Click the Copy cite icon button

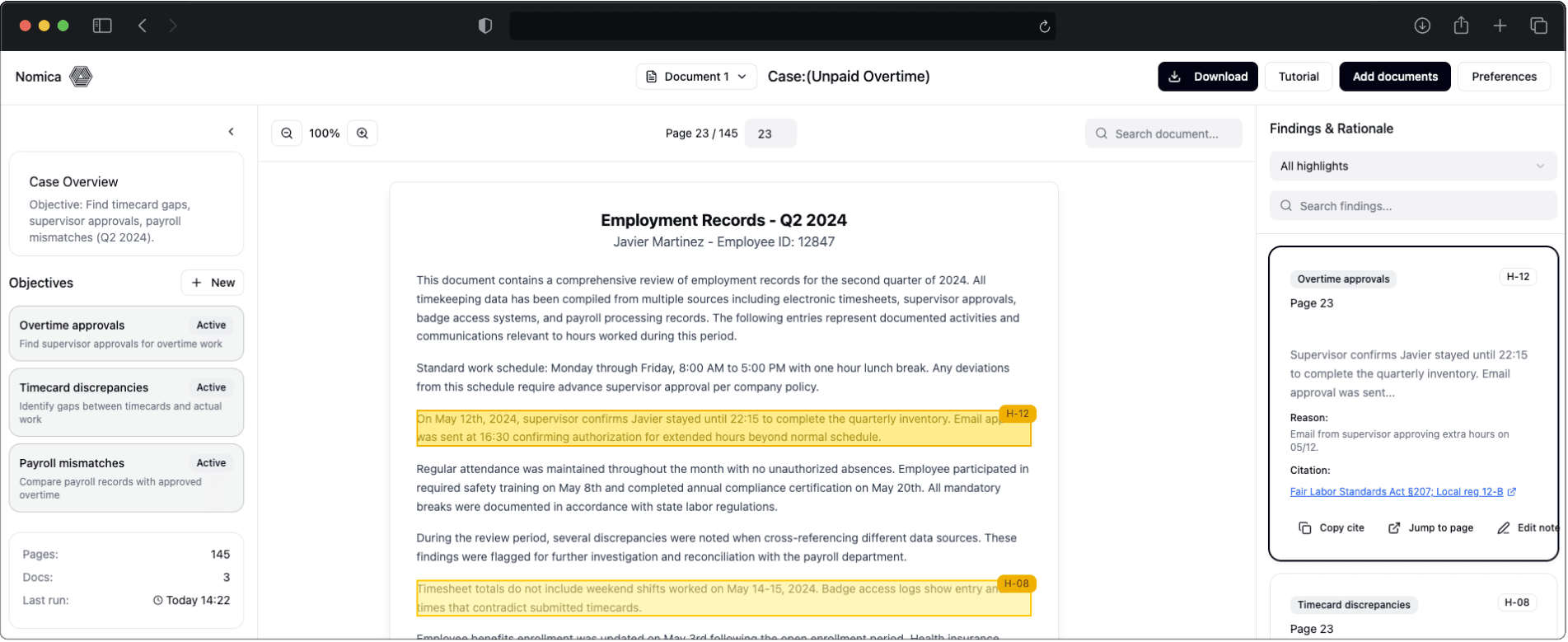click(x=1304, y=527)
